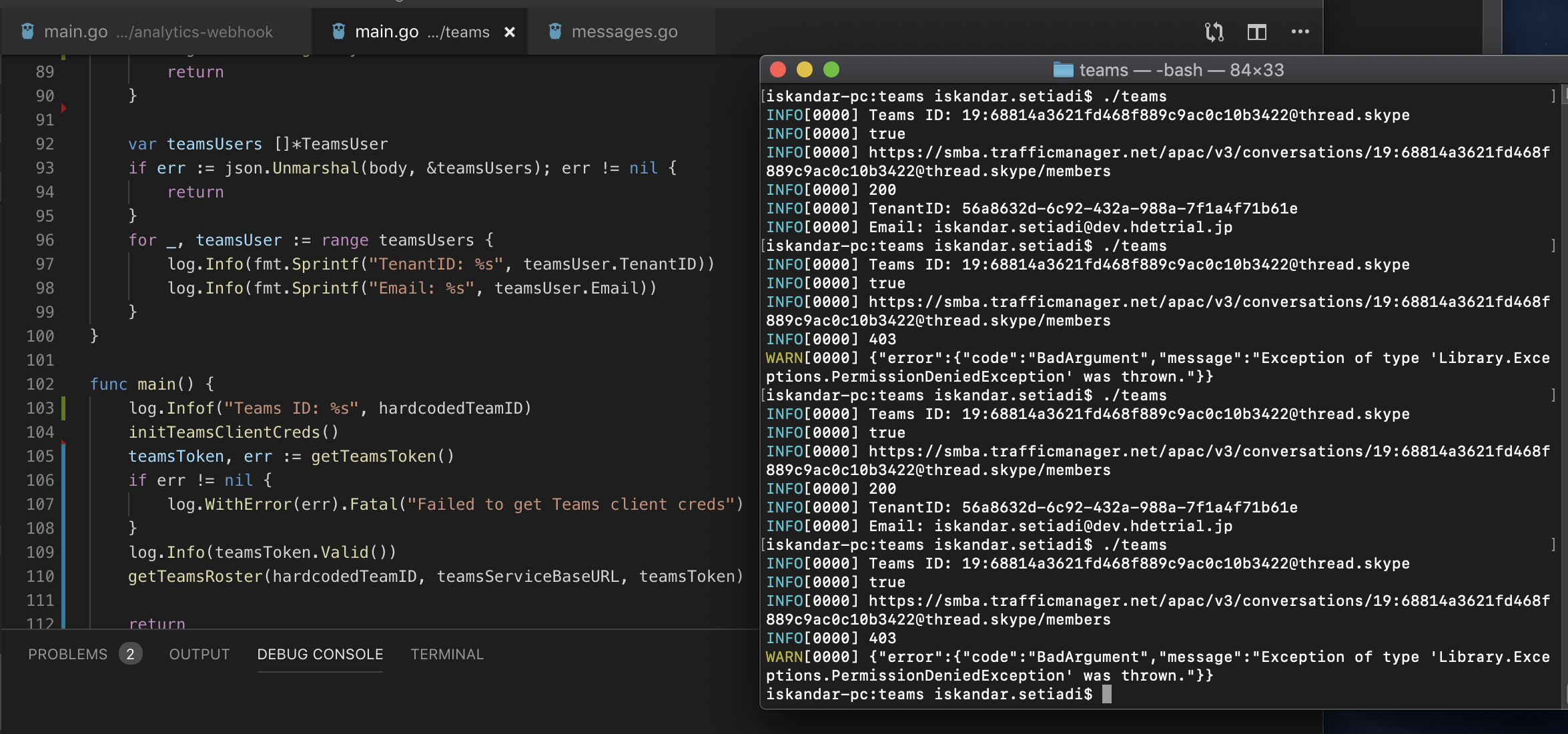Screen dimensions: 1568x734
Task: Click the terminal prompt cursor on the last line
Action: [x=1106, y=695]
